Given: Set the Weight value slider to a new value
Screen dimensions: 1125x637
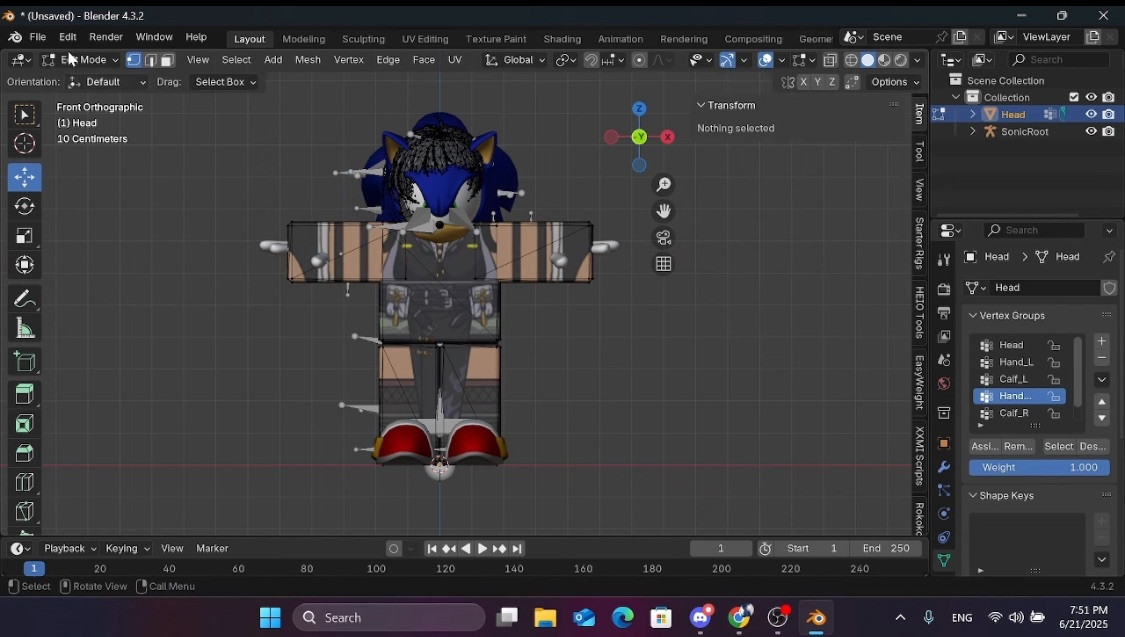Looking at the screenshot, I should click(1039, 467).
